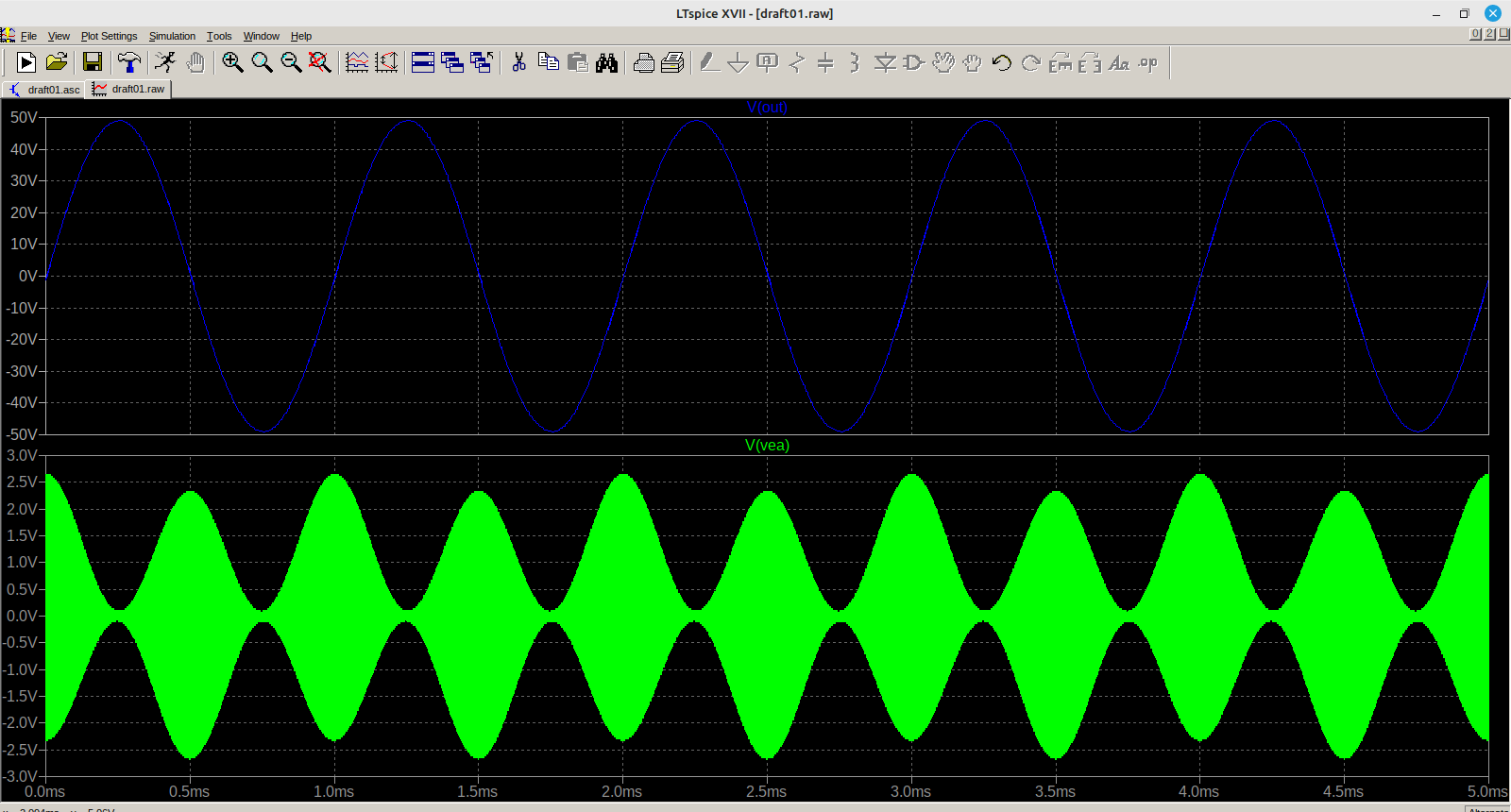Click the Copy icon
This screenshot has width=1511, height=812.
click(x=548, y=62)
